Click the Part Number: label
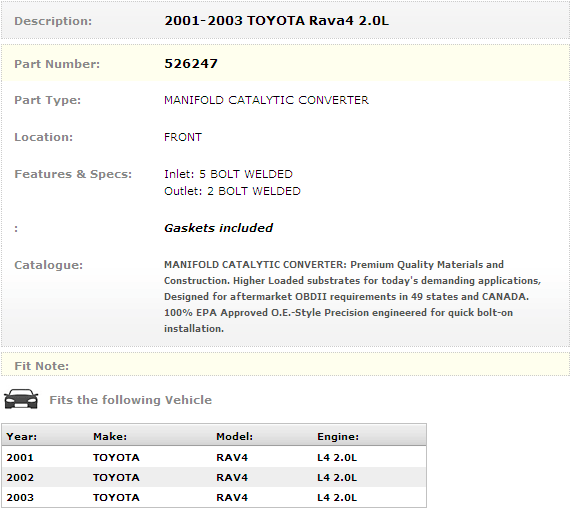570x532 pixels. coord(57,64)
